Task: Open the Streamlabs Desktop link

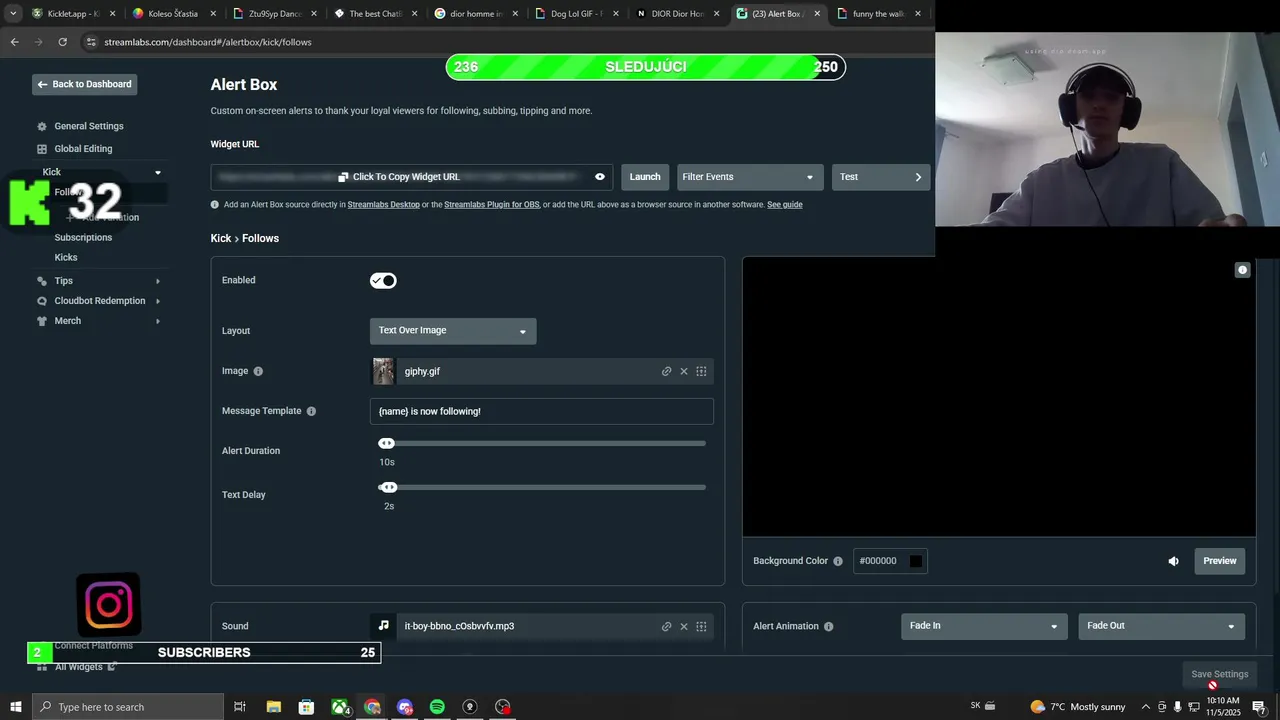Action: (383, 205)
